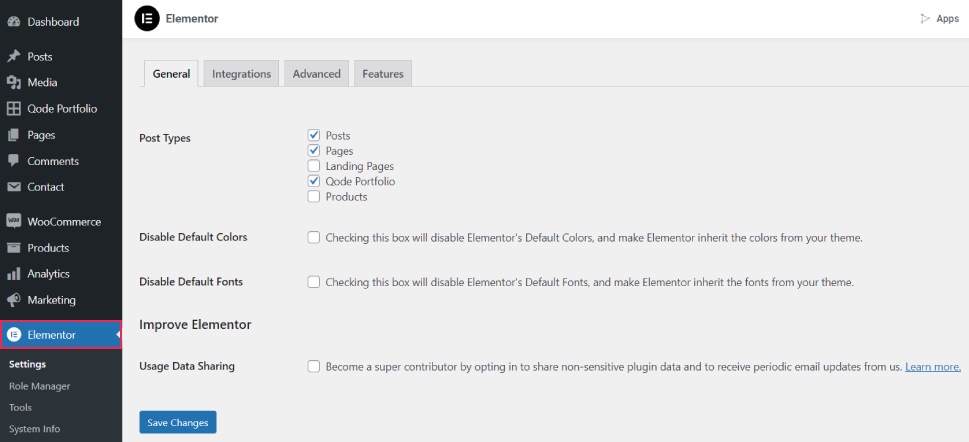Image resolution: width=969 pixels, height=442 pixels.
Task: Check the Disable Default Colors box
Action: (x=314, y=237)
